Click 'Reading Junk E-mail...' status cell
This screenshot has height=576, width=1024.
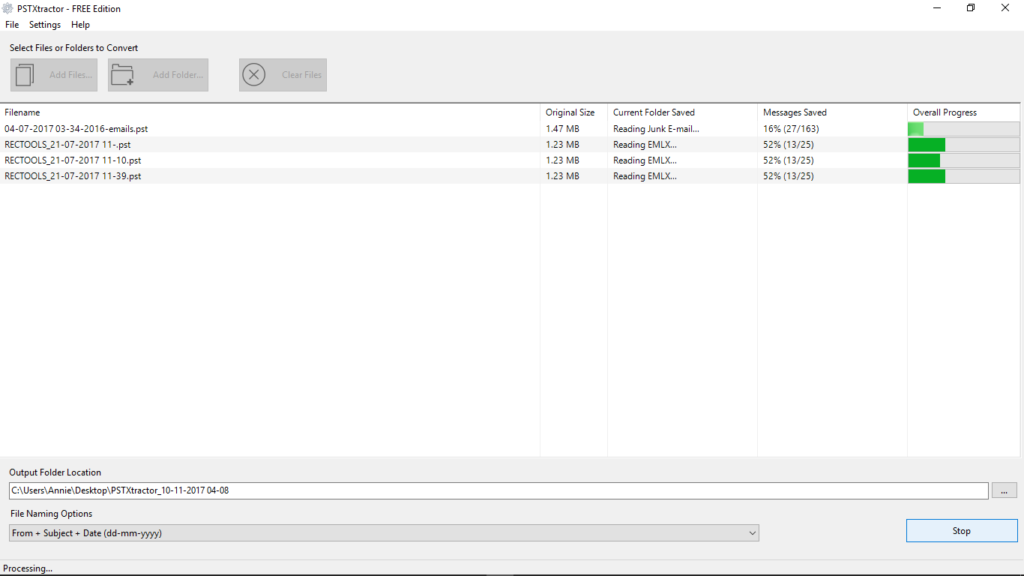coord(656,129)
